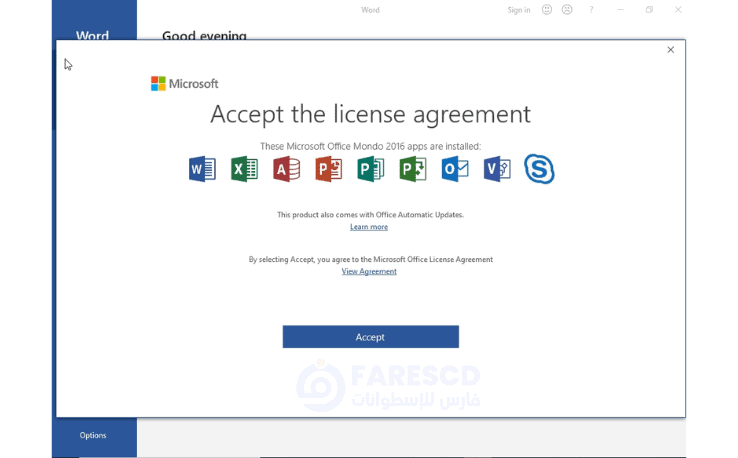738x458 pixels.
Task: Click the 'Office Automatic Updates' sentence
Action: (370, 215)
